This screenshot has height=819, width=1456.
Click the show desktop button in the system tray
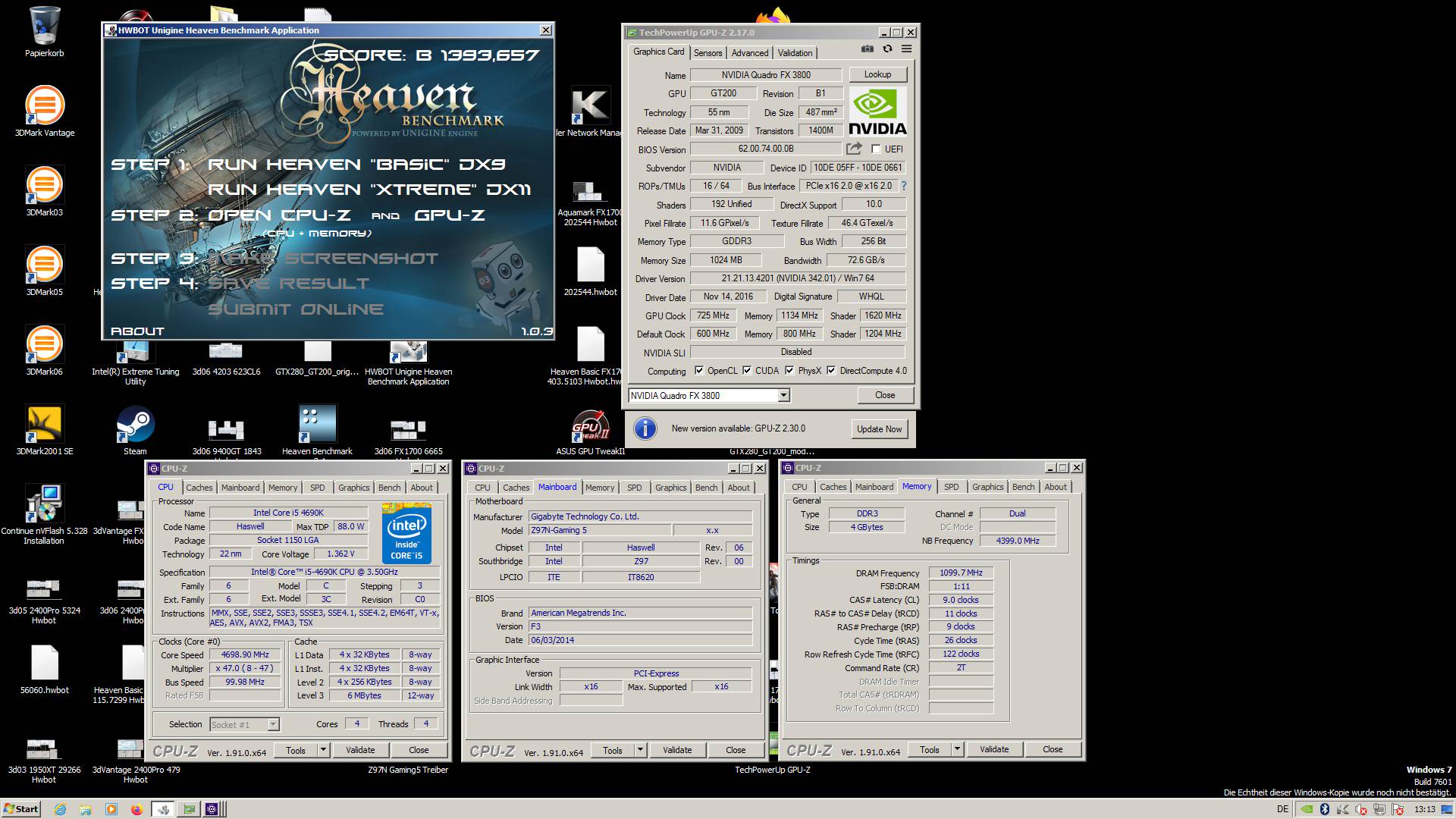pyautogui.click(x=1447, y=809)
